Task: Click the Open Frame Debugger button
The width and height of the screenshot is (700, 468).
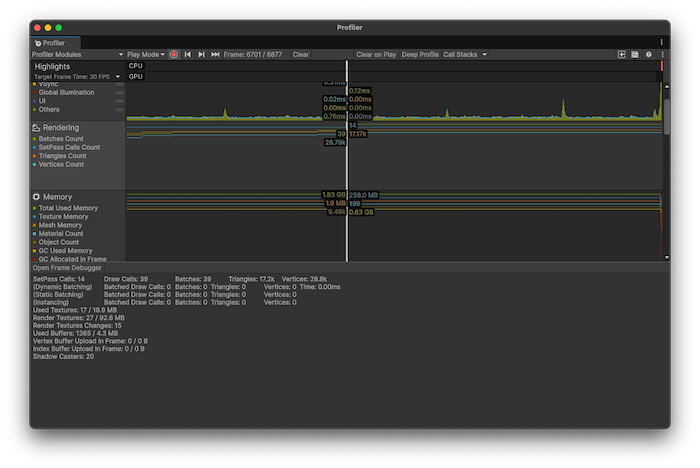Action: tap(67, 268)
